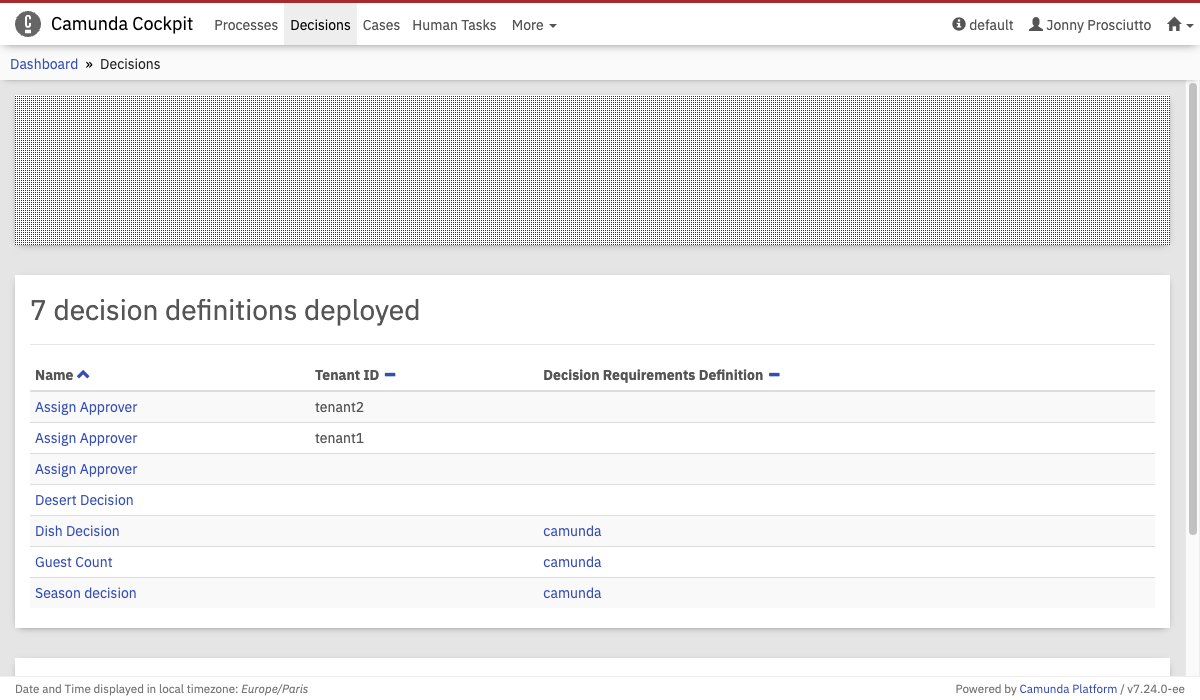Open camunda requirements definition for Dish Decision
The height and width of the screenshot is (700, 1200).
pos(572,531)
